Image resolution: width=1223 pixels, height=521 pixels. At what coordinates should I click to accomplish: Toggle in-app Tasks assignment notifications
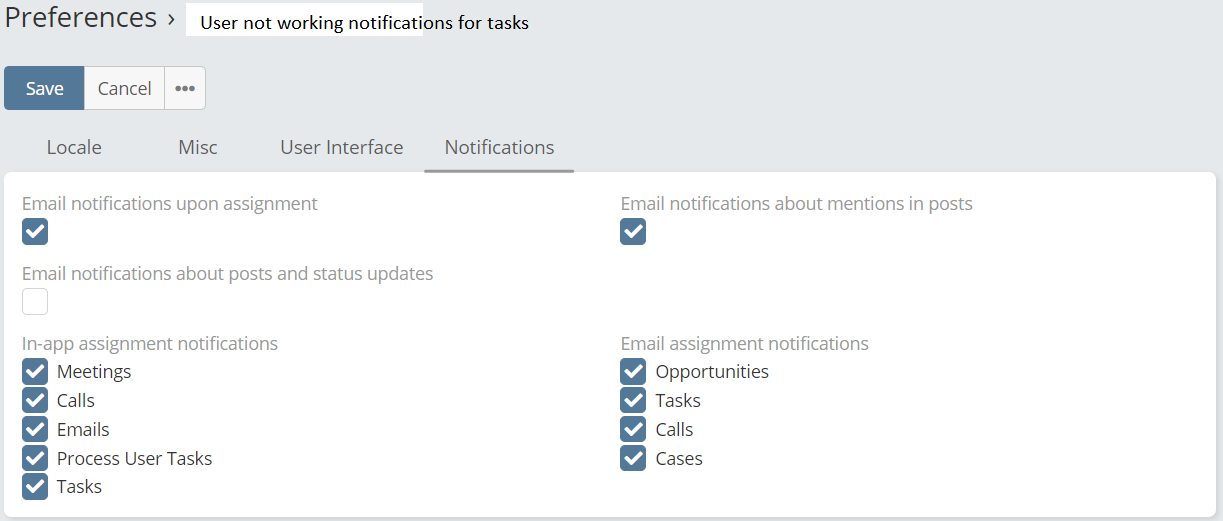35,487
